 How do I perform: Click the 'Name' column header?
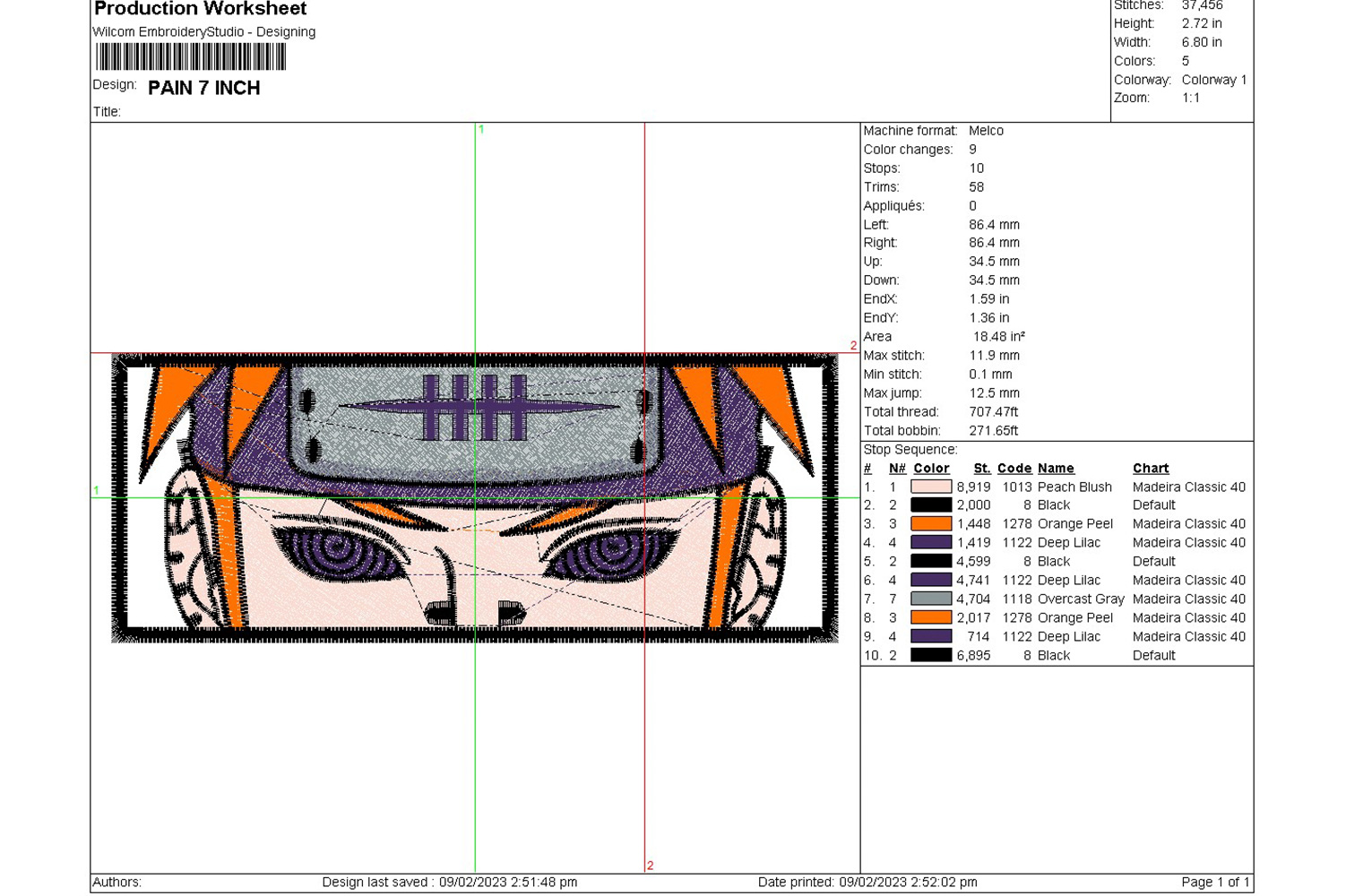click(1056, 469)
